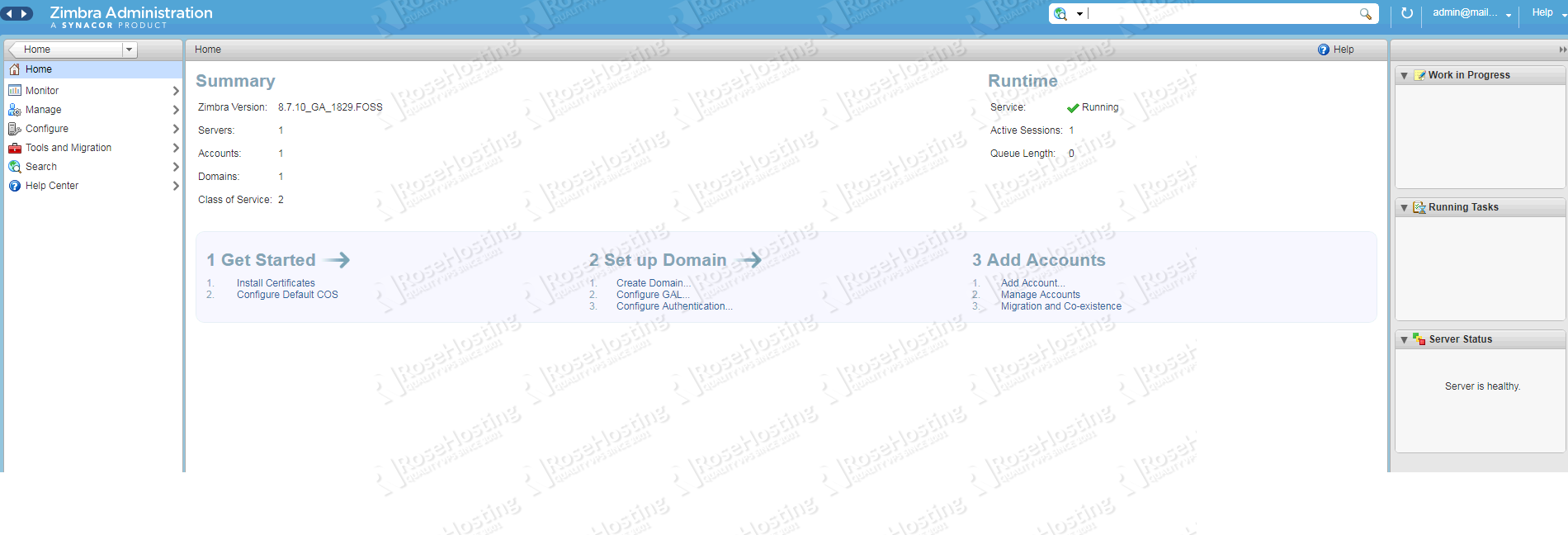Expand the Monitor section chevron
The width and height of the screenshot is (1568, 535).
(176, 91)
